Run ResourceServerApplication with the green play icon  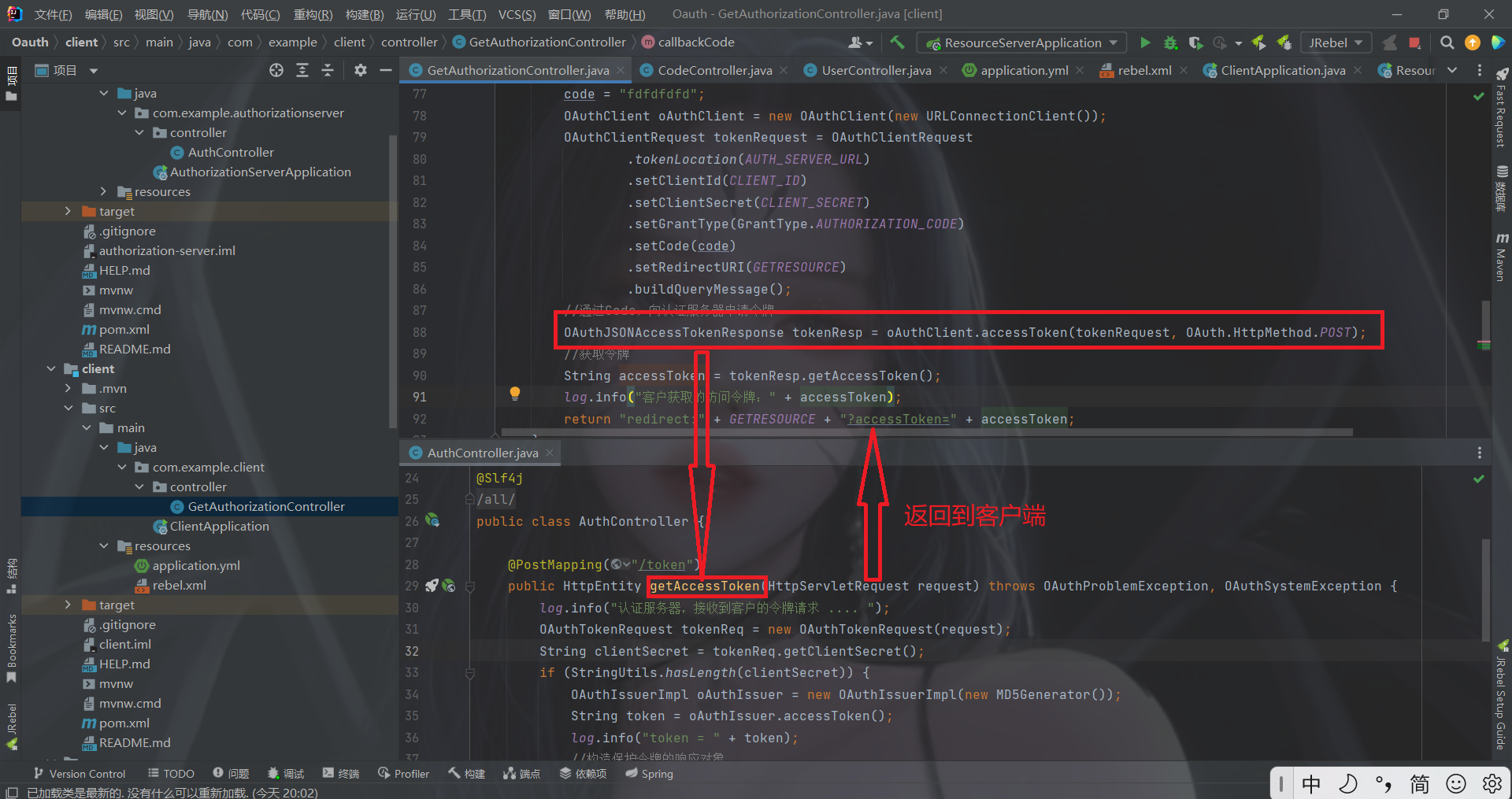click(1146, 43)
